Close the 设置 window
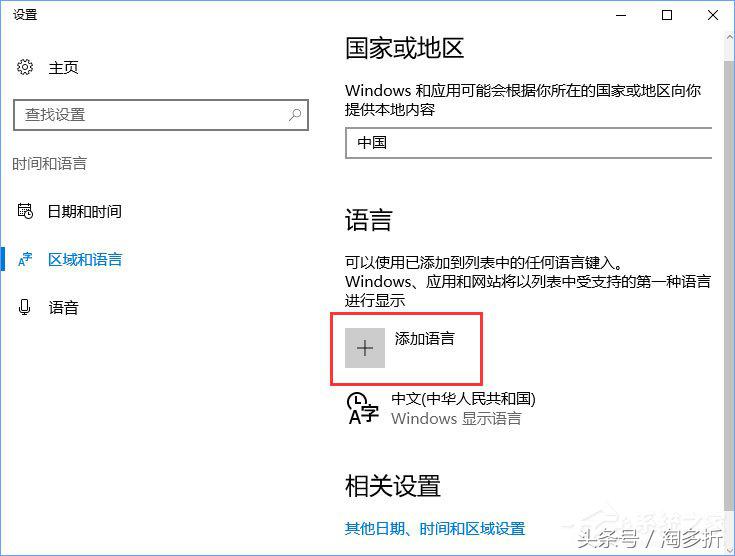 [x=712, y=15]
